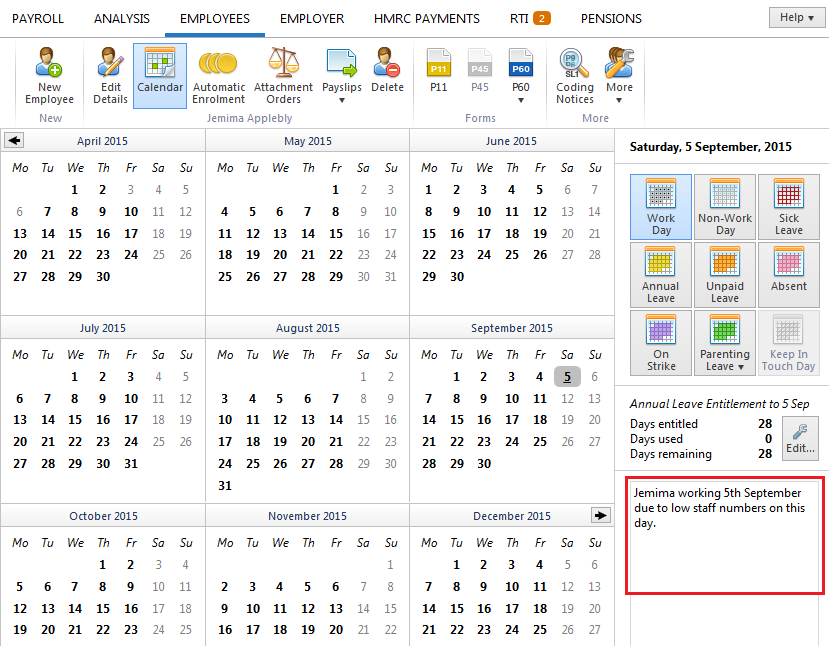Open Coding Notices
The image size is (829, 646).
click(x=575, y=76)
